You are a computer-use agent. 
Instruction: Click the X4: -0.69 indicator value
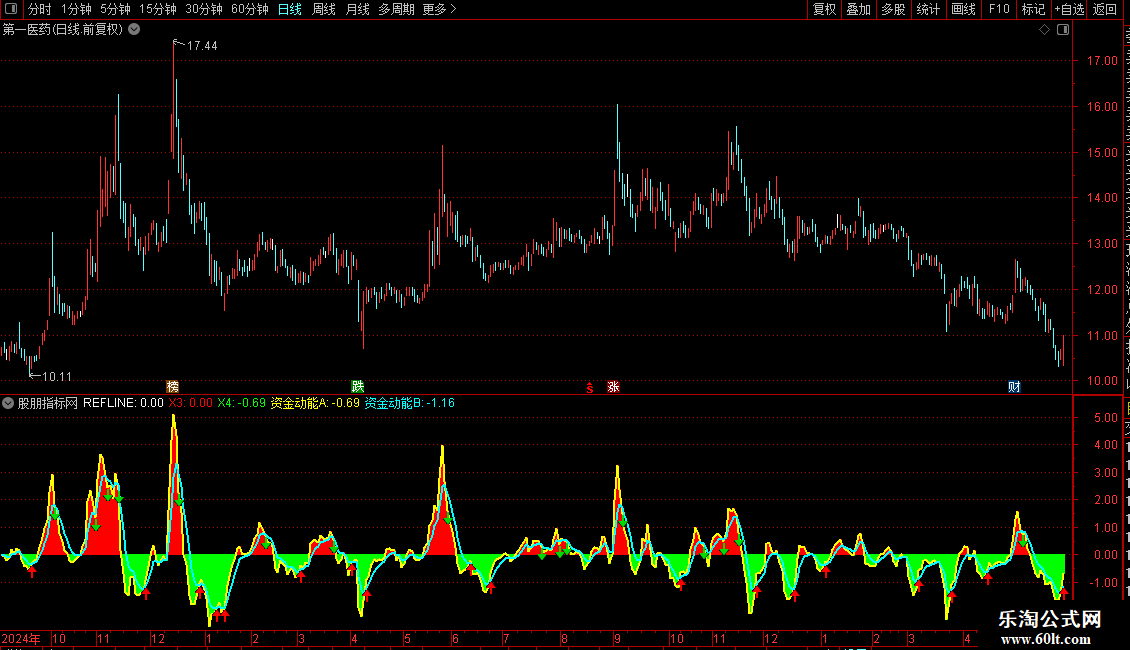(x=241, y=403)
